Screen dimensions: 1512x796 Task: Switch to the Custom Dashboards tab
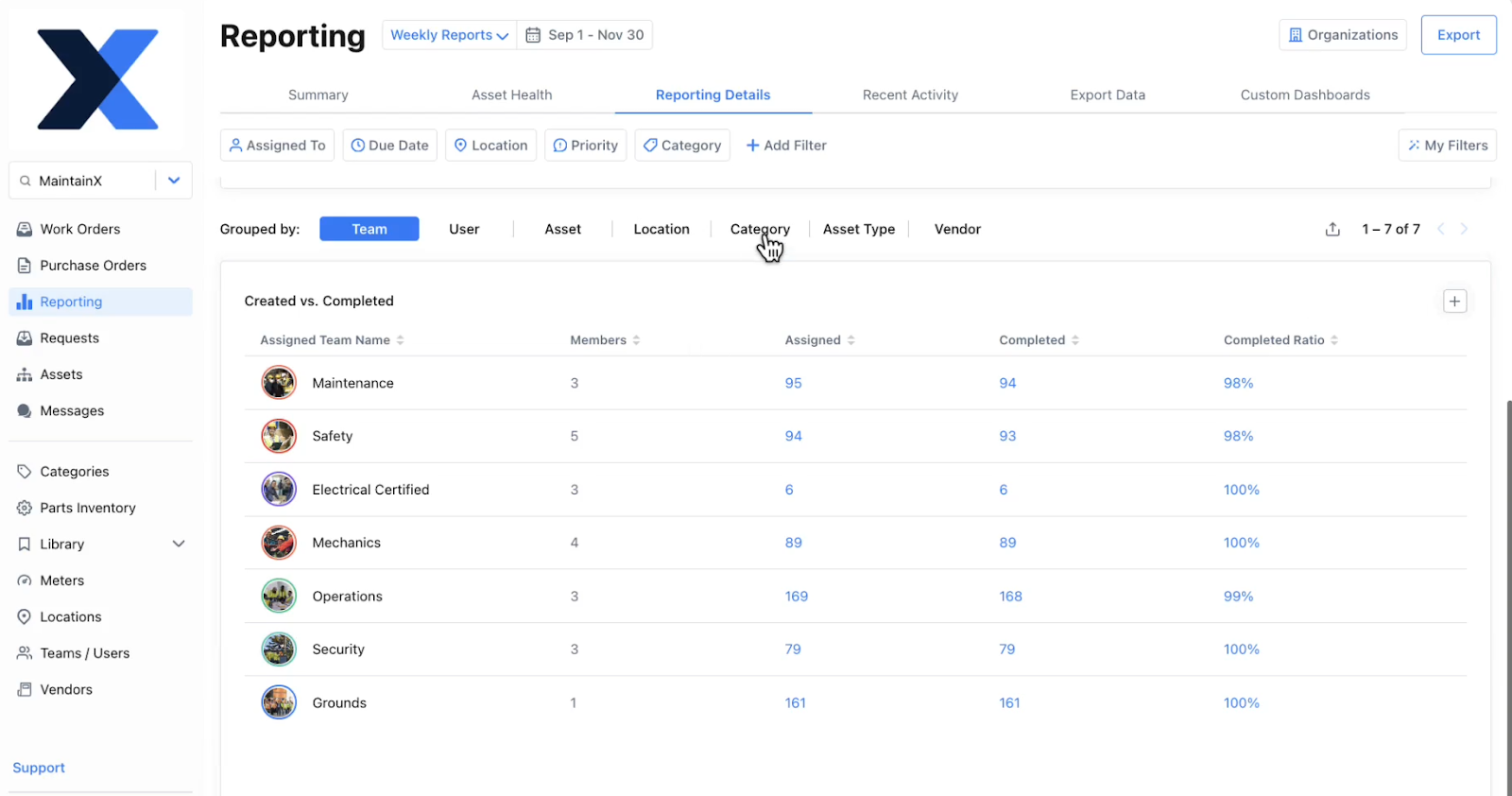tap(1305, 95)
